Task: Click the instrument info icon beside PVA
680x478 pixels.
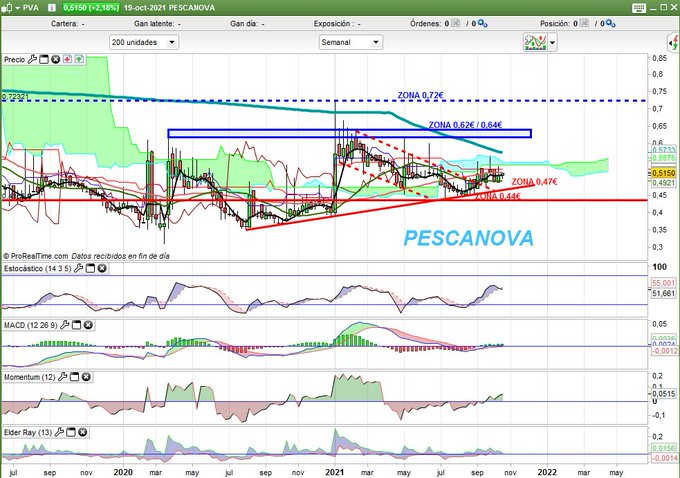Action: pyautogui.click(x=52, y=8)
